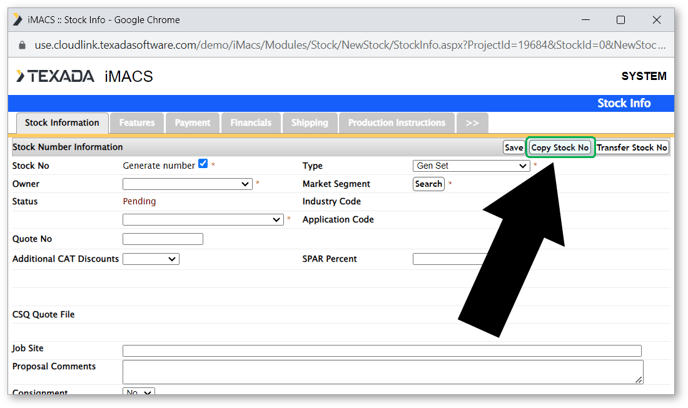Select the Shipping tab

[x=309, y=123]
